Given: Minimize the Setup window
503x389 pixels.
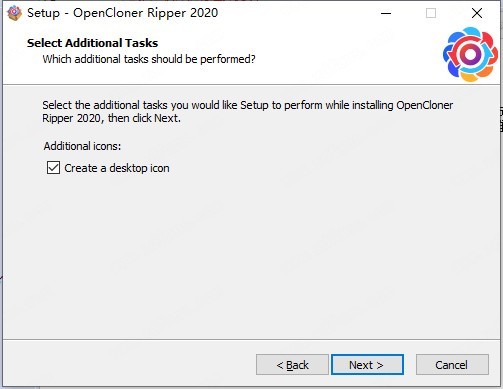Looking at the screenshot, I should pos(386,13).
